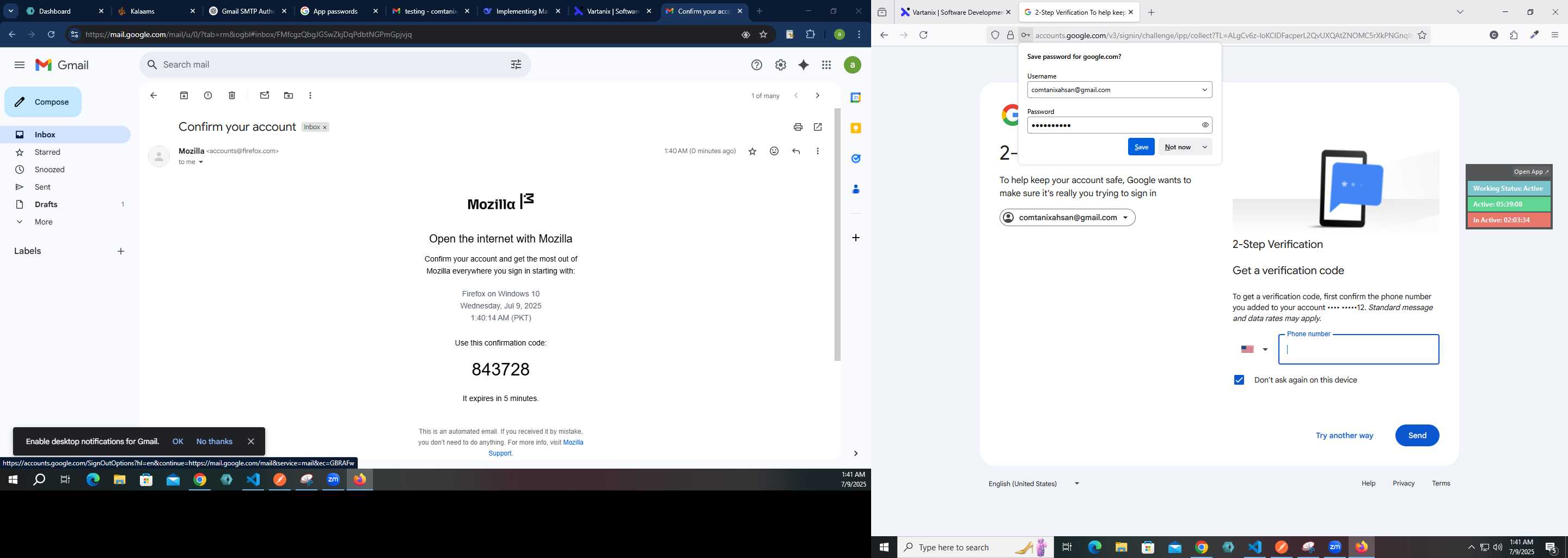
Task: Open the English (United States) language dropdown
Action: [1033, 484]
